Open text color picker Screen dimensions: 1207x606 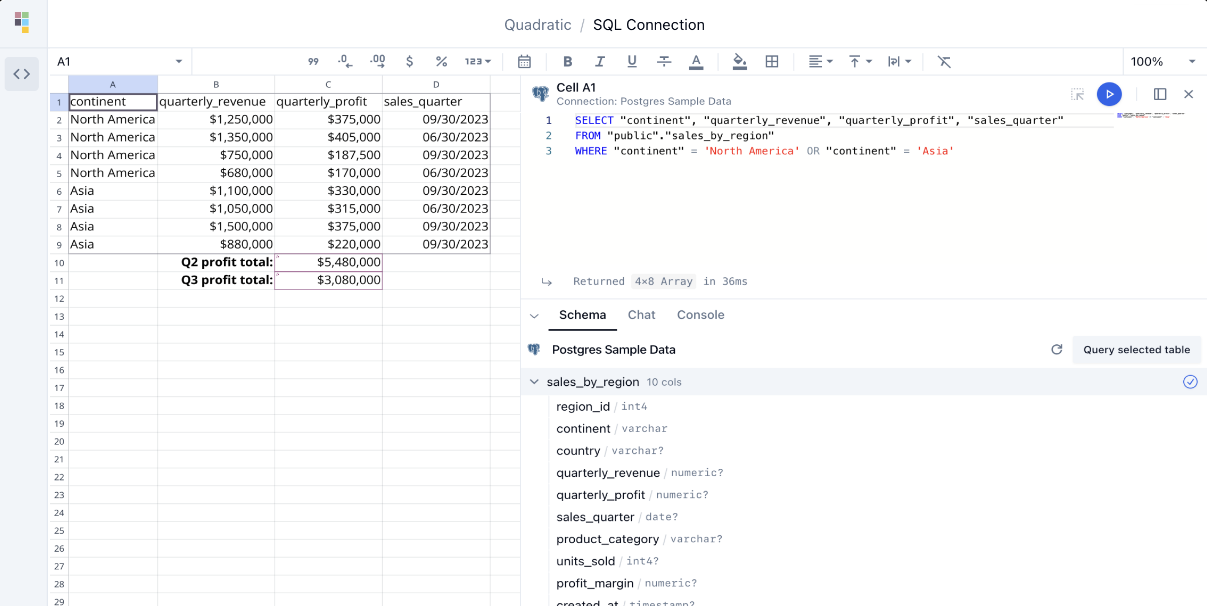coord(696,61)
